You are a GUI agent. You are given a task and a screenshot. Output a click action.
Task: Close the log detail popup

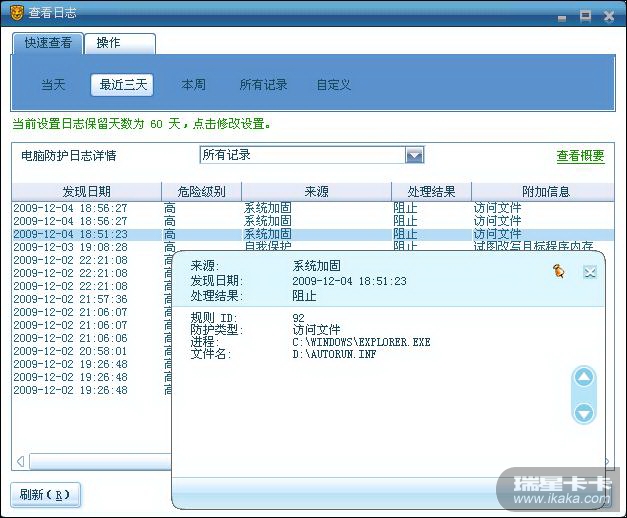(590, 272)
